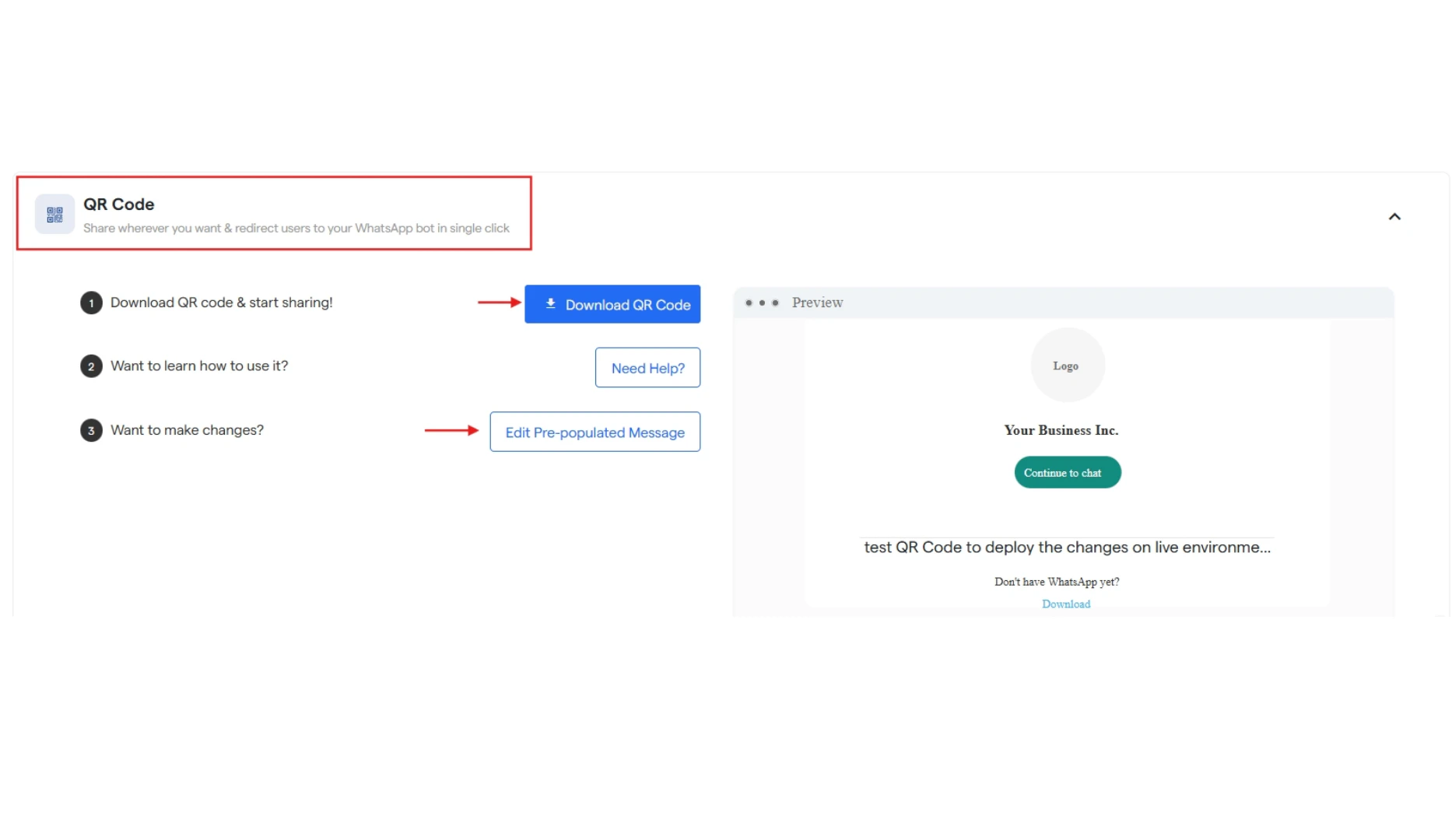Open the Need Help? button
The image size is (1452, 840).
coord(647,368)
